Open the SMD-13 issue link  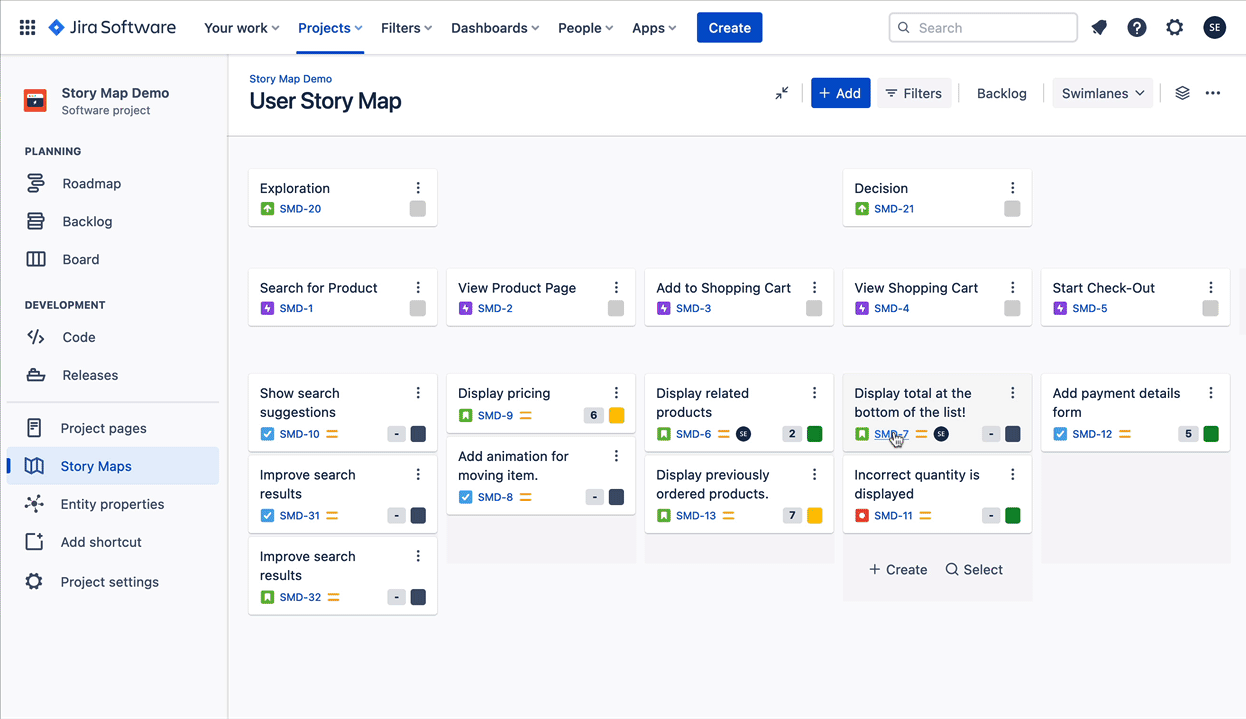pos(696,516)
